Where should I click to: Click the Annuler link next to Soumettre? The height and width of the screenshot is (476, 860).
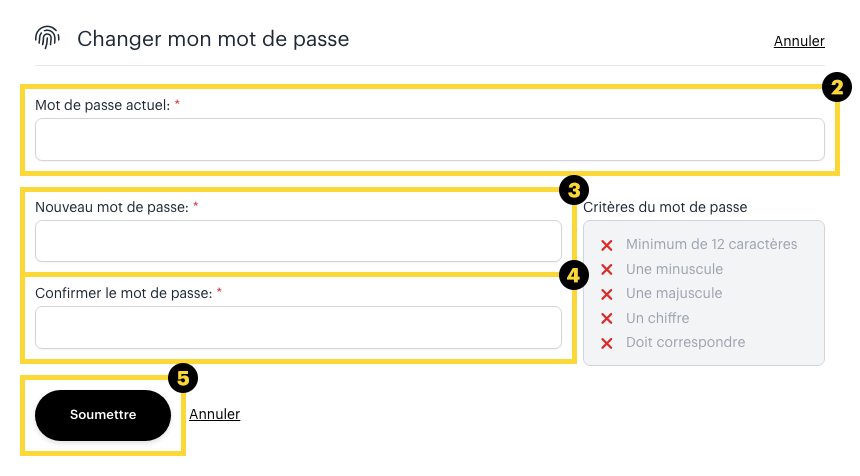[x=214, y=414]
